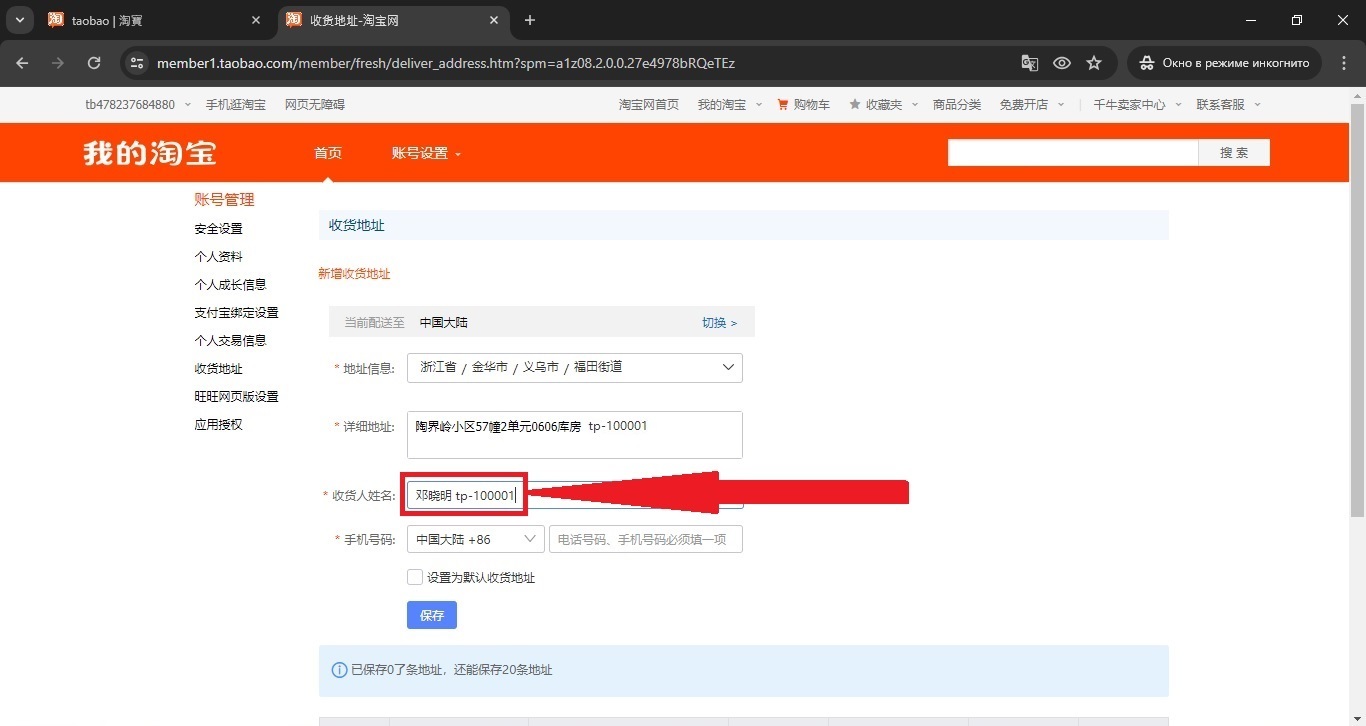Open 应用授权 in sidebar
Screen dimensions: 1366x726
click(218, 425)
